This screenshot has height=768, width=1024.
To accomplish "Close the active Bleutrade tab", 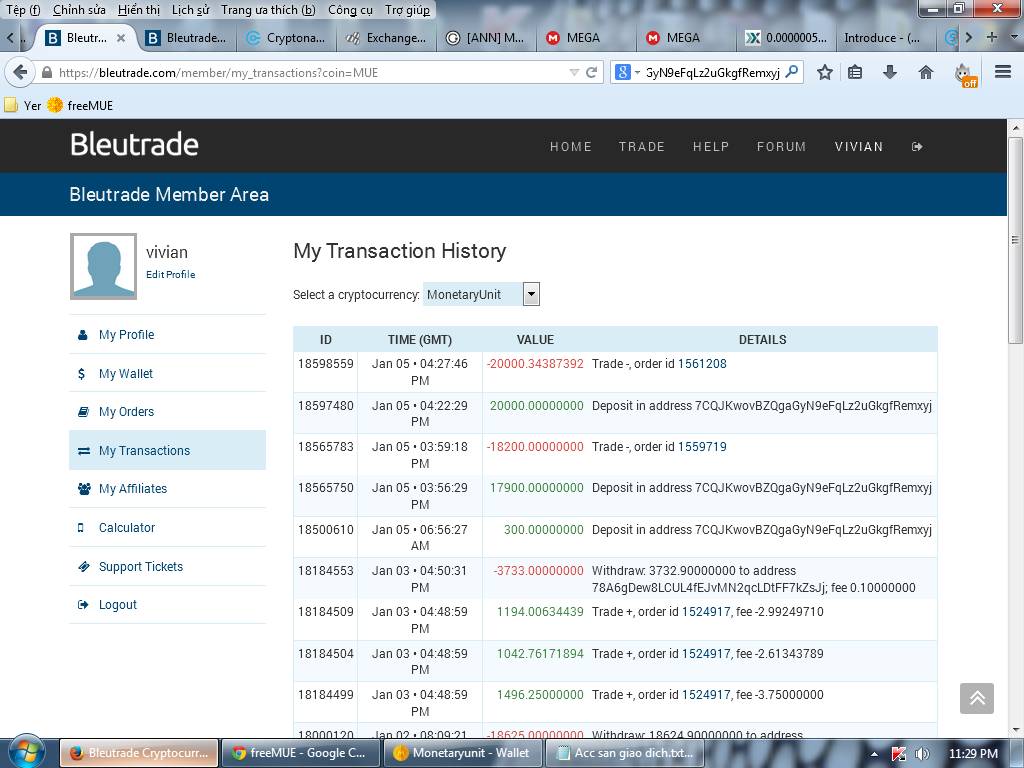I will 121,38.
